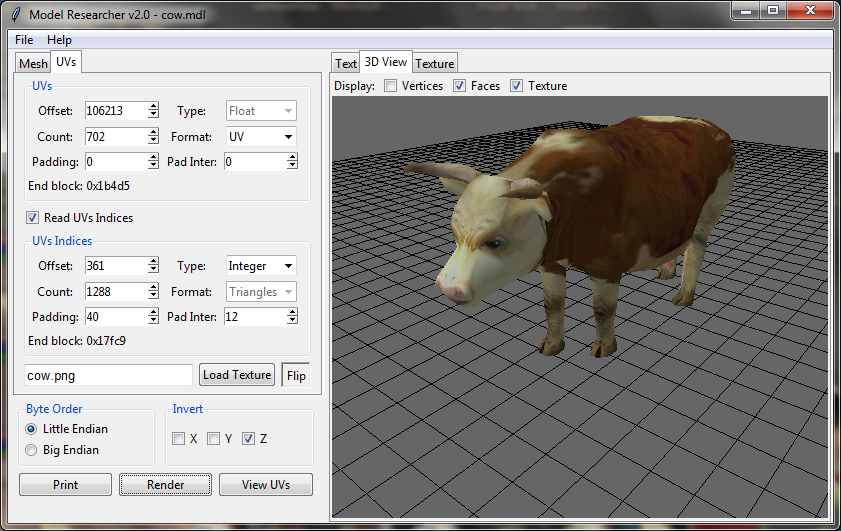Decrease the UVs Count value 702
The image size is (841, 531).
(x=153, y=141)
